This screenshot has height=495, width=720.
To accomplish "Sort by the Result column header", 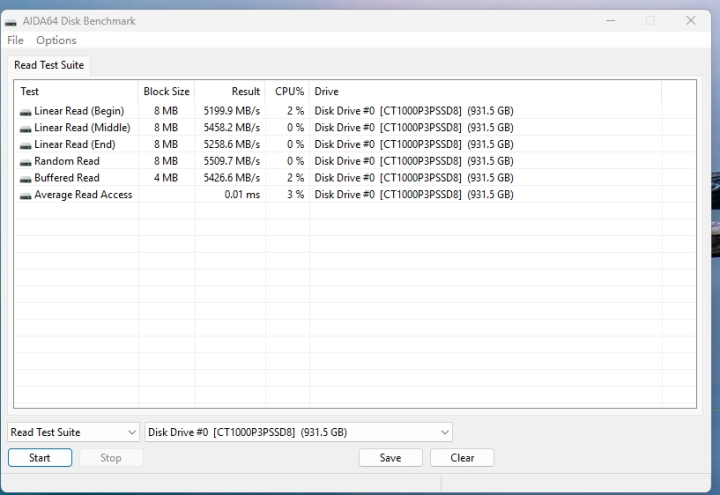I will coord(230,91).
